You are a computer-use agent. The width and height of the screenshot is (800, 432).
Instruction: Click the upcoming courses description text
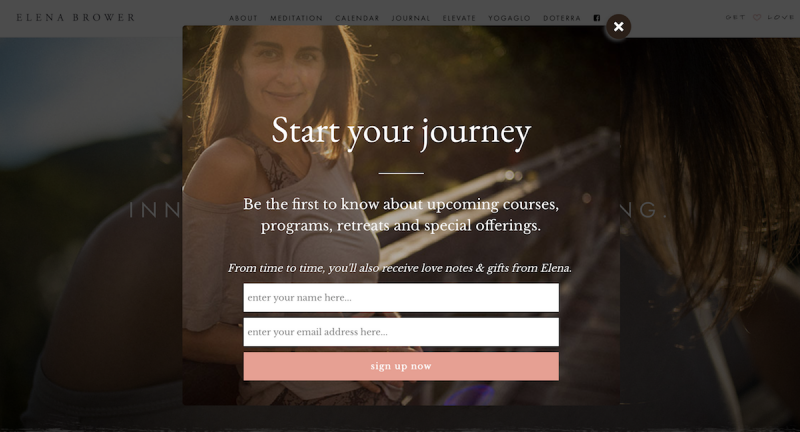[x=401, y=215]
